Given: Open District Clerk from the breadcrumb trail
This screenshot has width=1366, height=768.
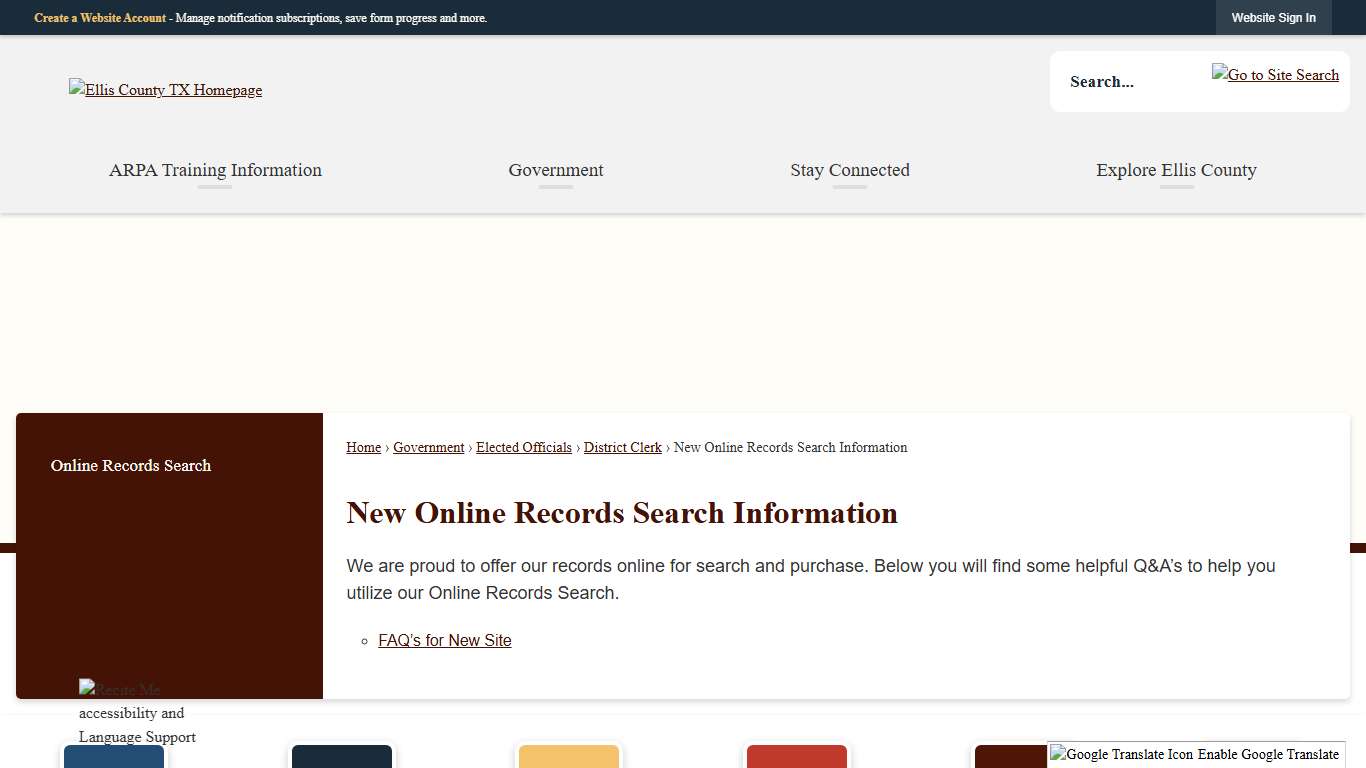Looking at the screenshot, I should 622,447.
